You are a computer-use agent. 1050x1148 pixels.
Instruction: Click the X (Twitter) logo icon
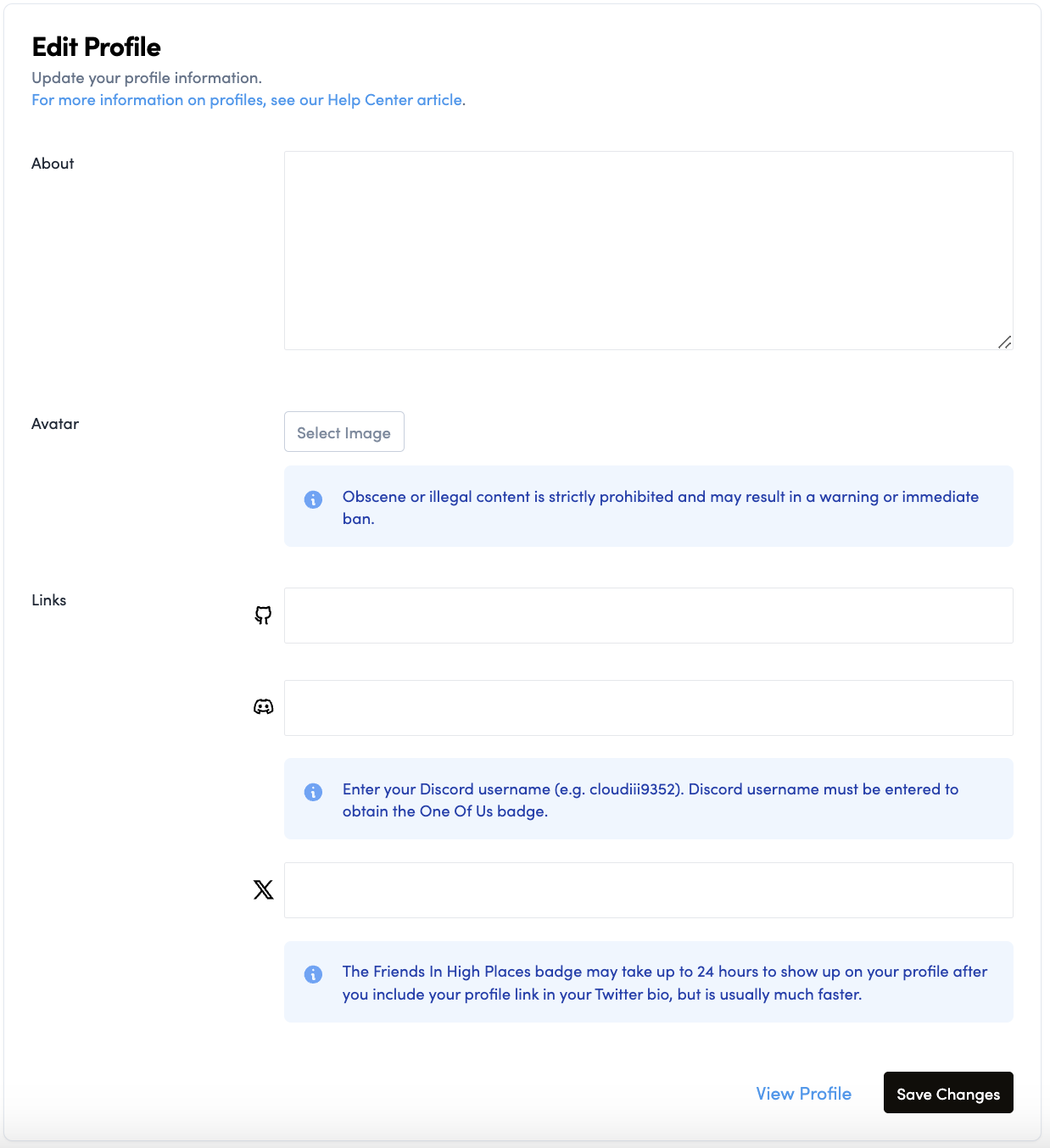point(264,889)
